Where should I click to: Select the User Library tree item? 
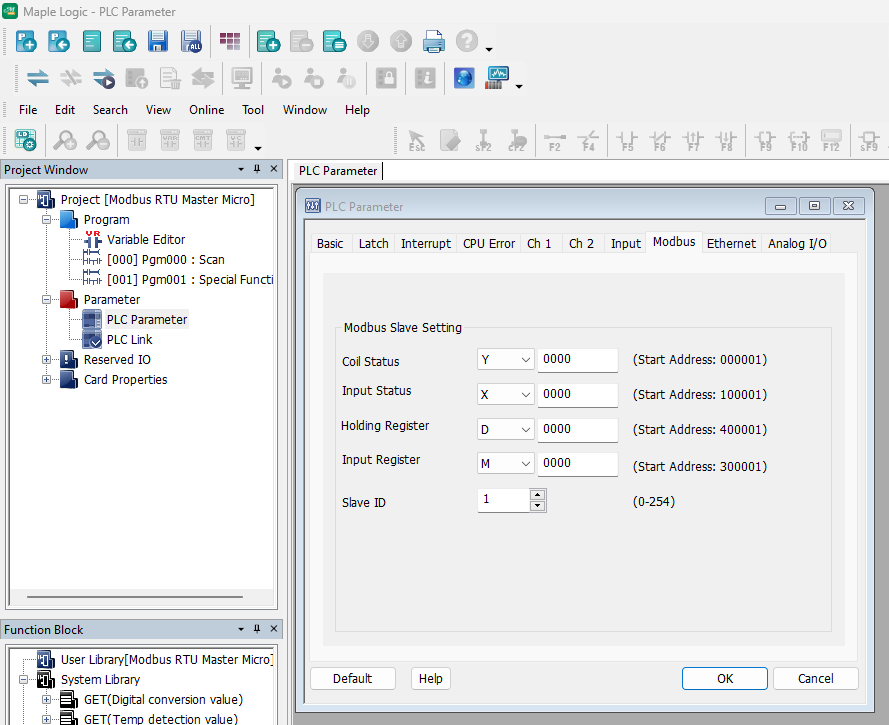coord(167,660)
